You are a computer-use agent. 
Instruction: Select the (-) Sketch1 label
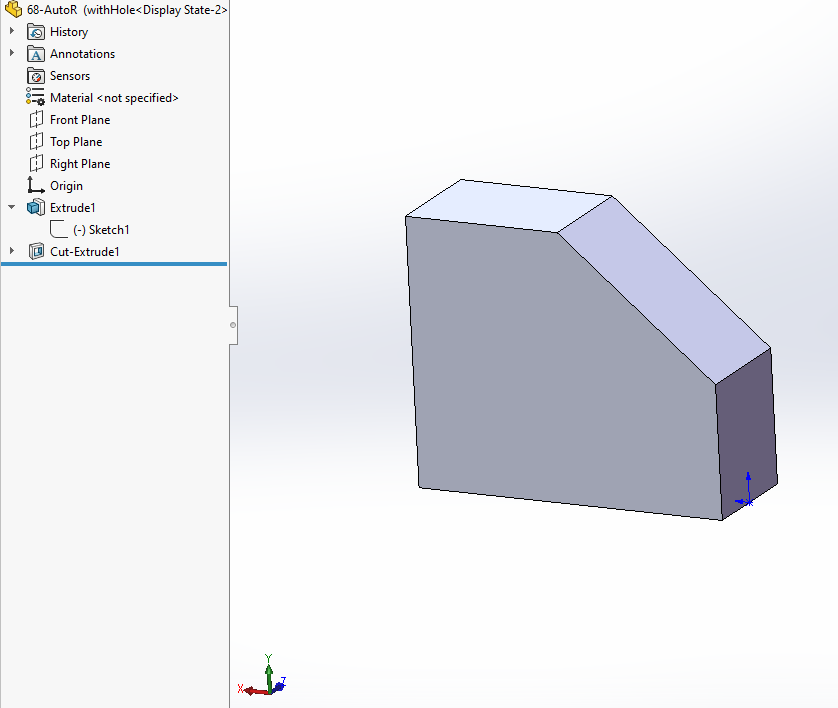(101, 230)
